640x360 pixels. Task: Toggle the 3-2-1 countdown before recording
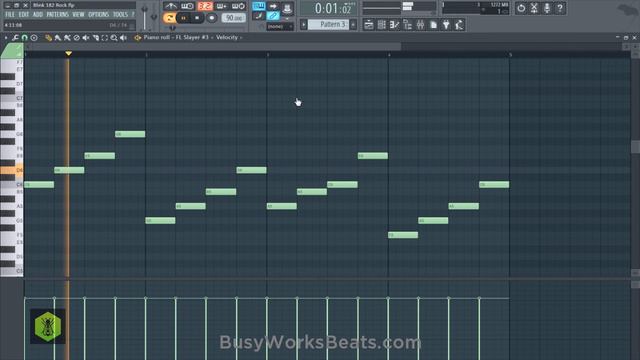coord(205,6)
